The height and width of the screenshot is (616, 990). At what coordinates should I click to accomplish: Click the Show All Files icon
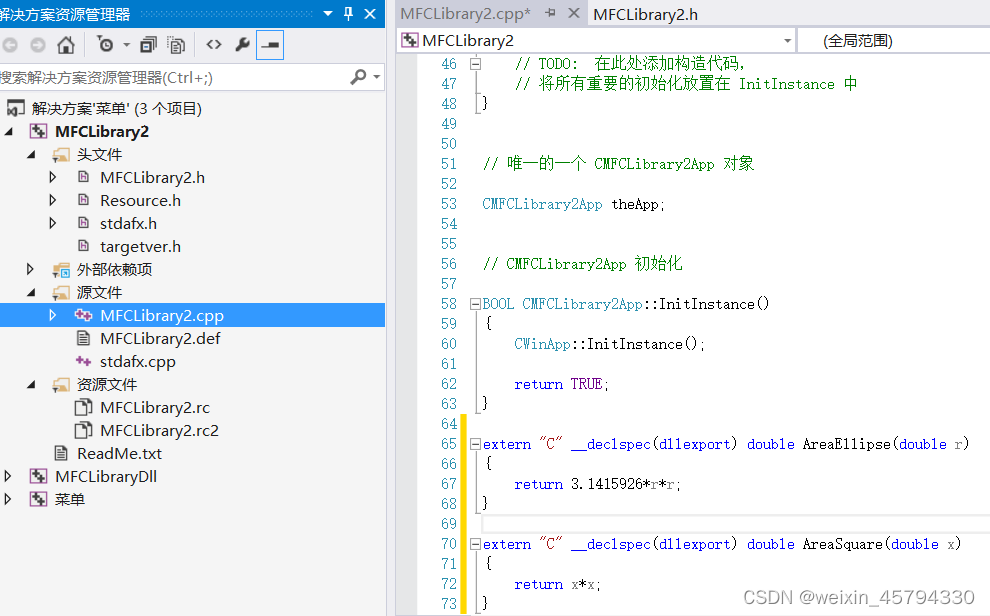coord(177,45)
